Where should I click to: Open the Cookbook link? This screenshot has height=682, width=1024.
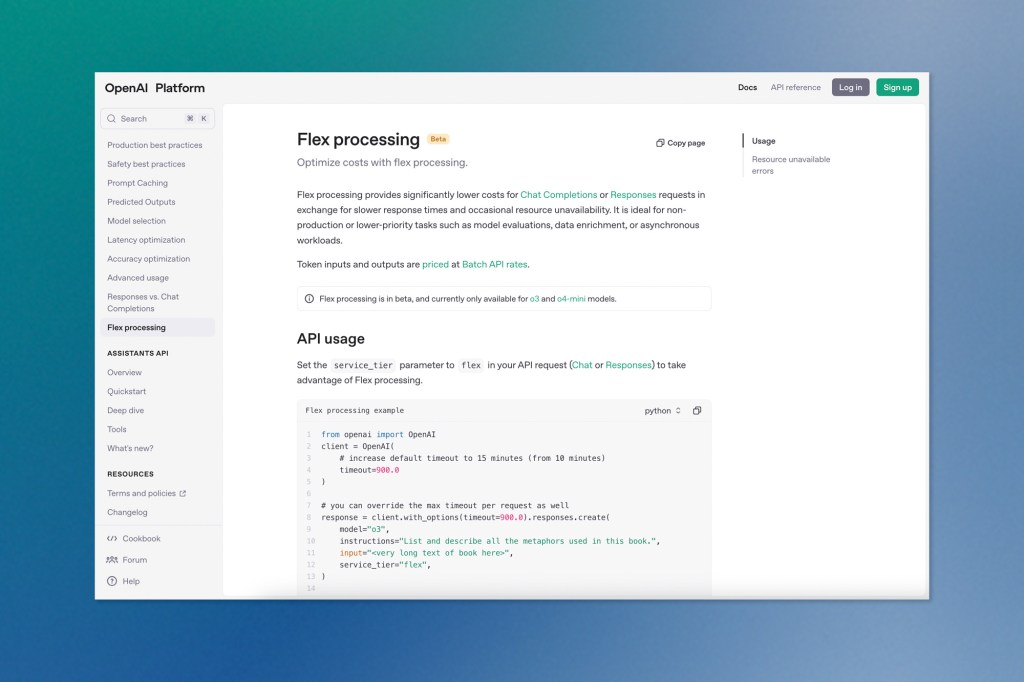tap(141, 538)
